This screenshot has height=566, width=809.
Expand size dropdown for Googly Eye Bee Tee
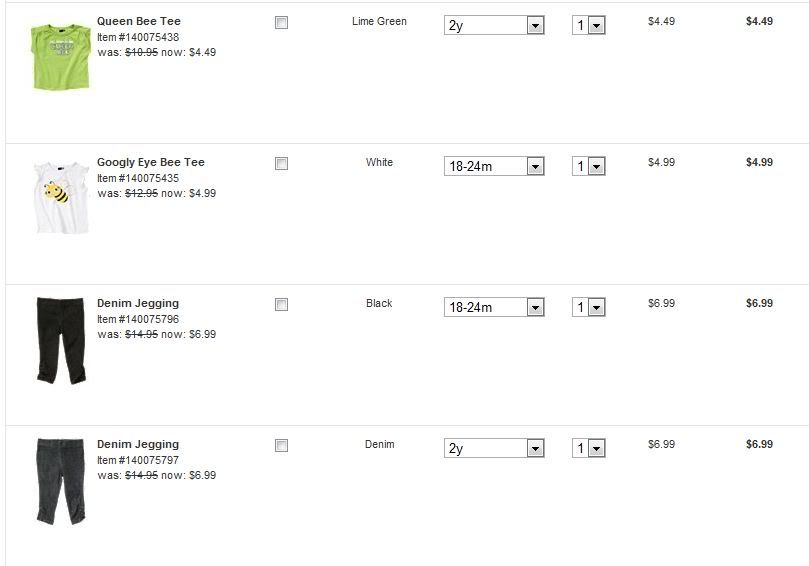[x=494, y=167]
